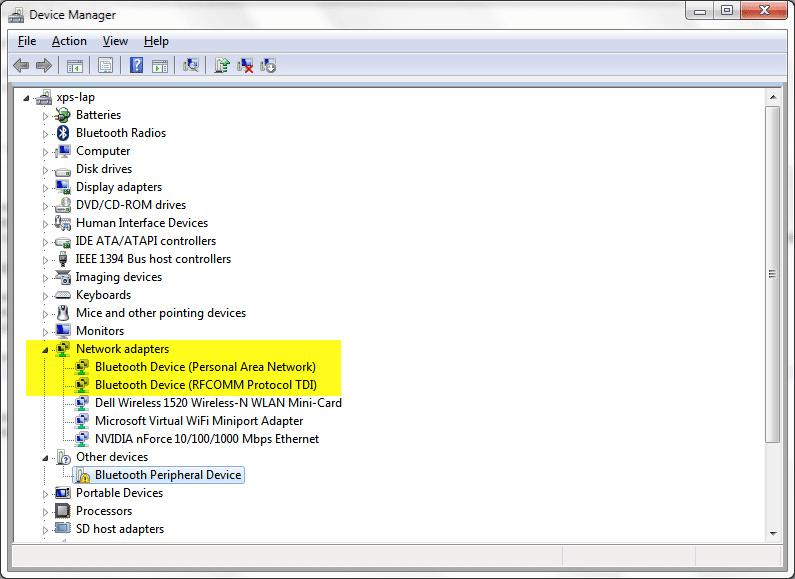Collapse the Other devices category
Viewport: 795px width, 579px height.
pyautogui.click(x=45, y=457)
